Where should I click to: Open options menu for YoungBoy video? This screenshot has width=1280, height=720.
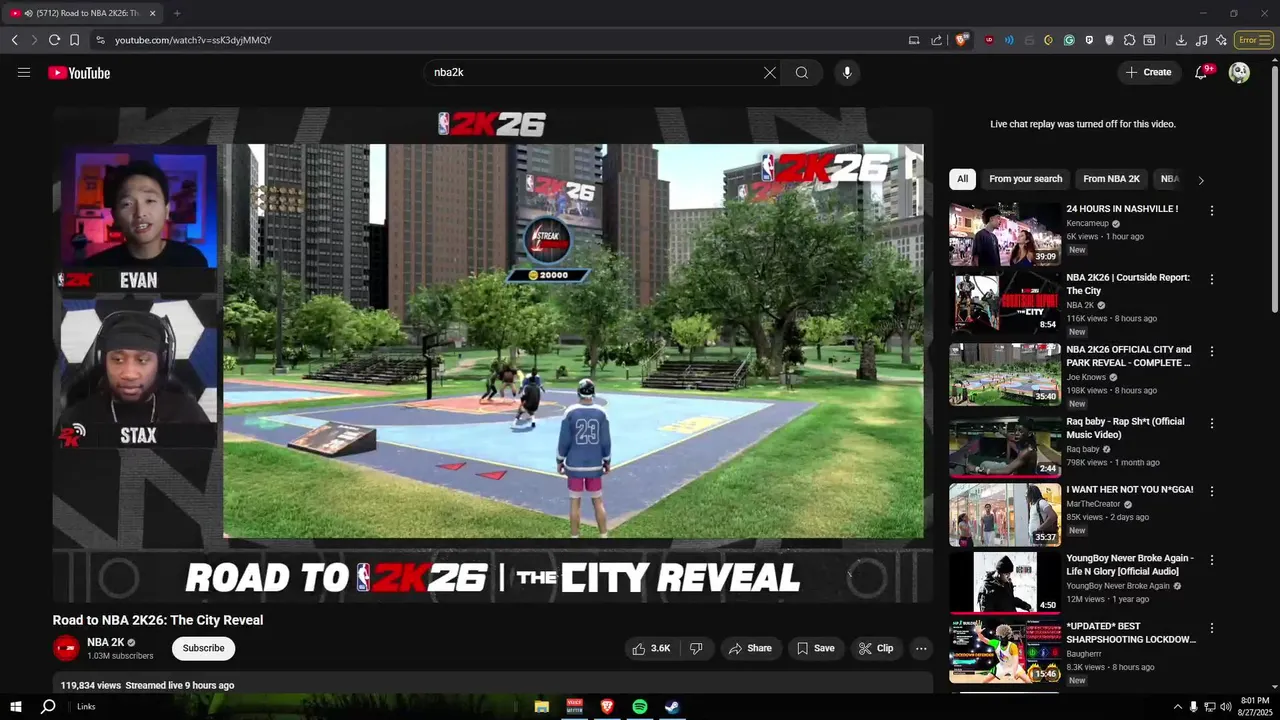tap(1212, 560)
